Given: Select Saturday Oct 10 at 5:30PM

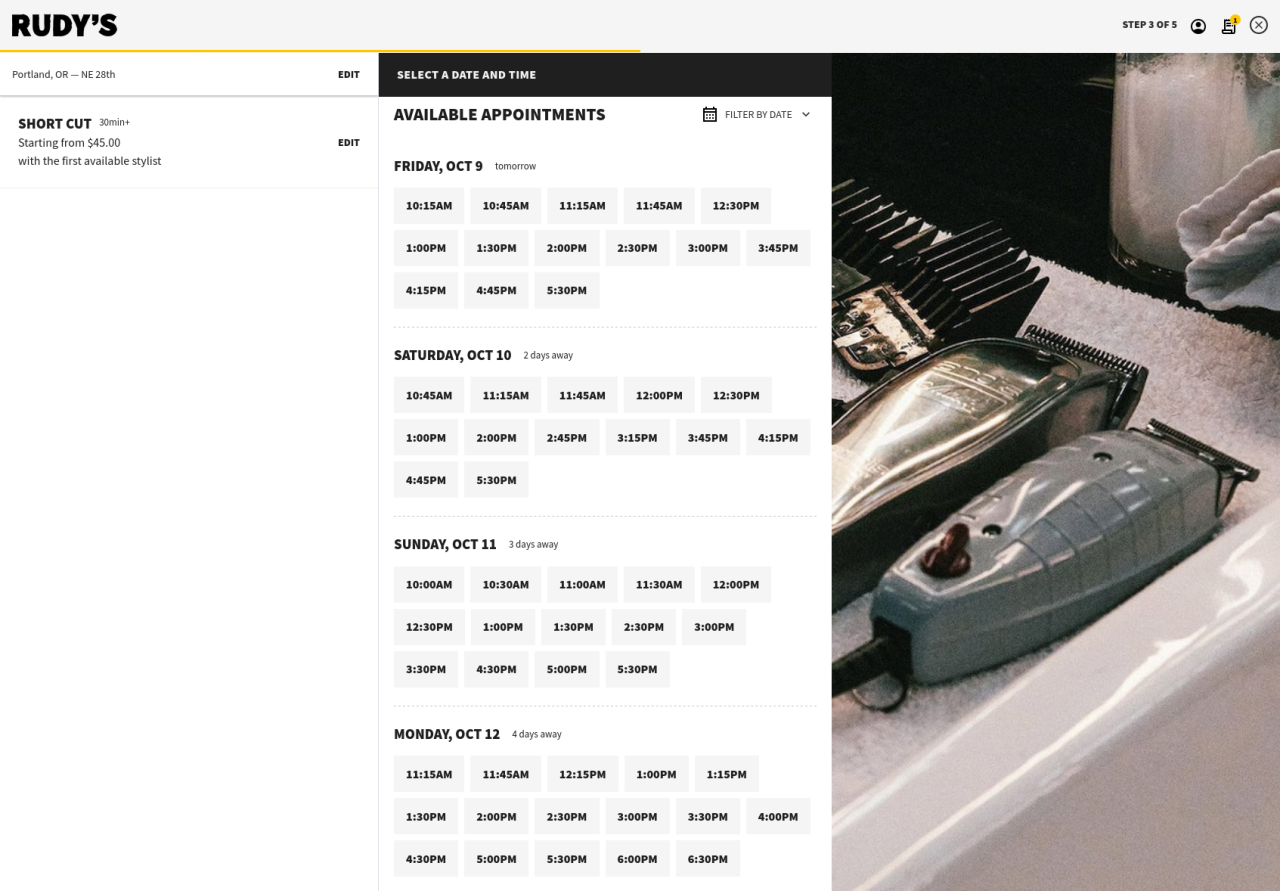Looking at the screenshot, I should (496, 480).
